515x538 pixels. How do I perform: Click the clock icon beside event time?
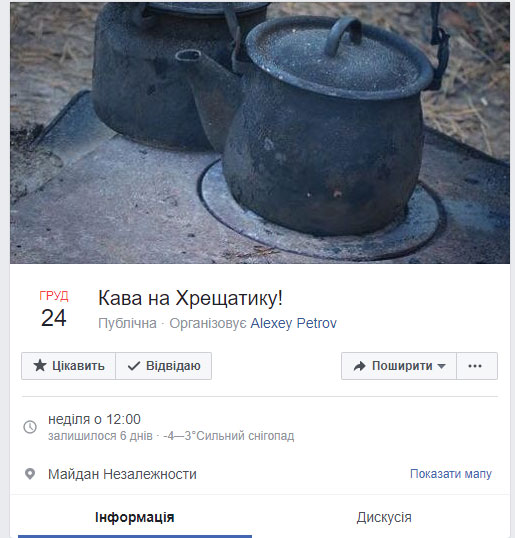point(30,427)
